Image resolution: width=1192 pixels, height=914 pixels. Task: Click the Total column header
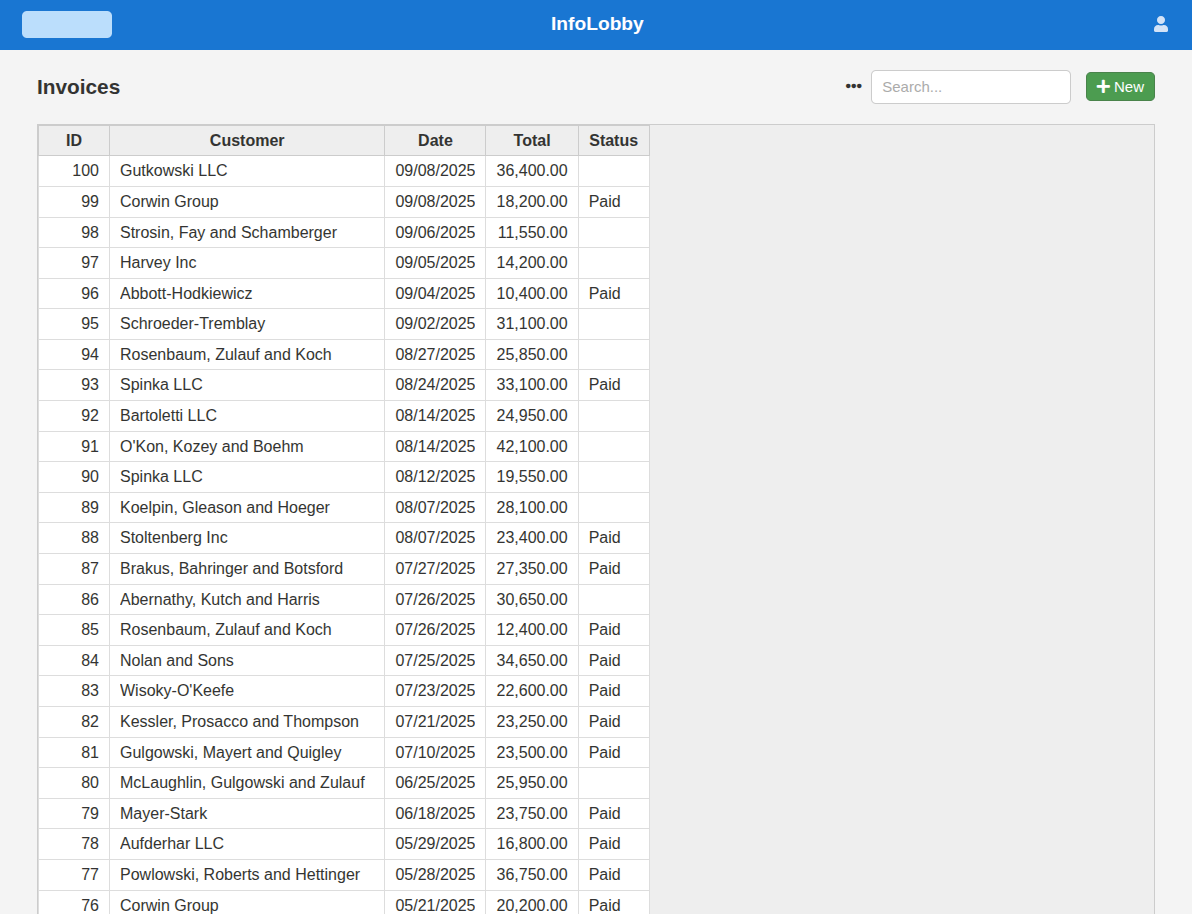coord(532,140)
